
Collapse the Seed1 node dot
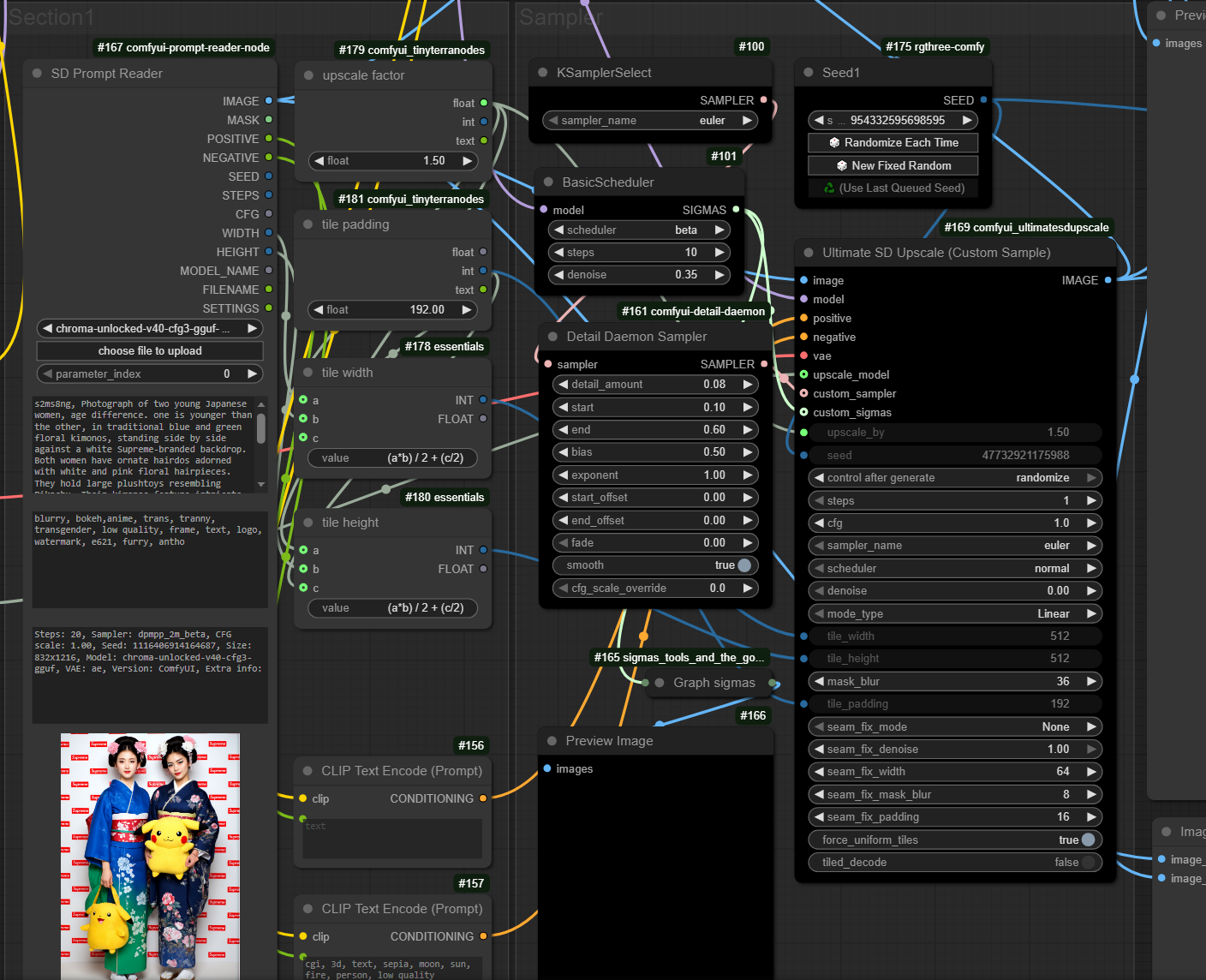tap(809, 73)
